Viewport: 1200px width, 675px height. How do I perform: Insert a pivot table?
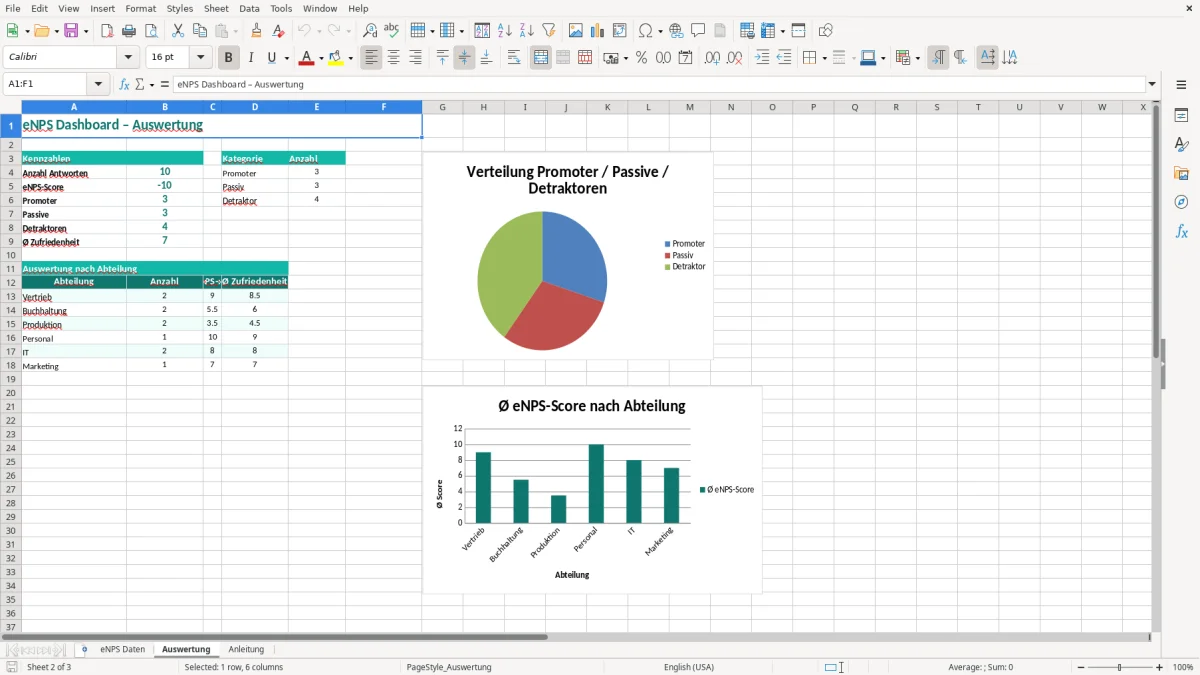pos(620,31)
